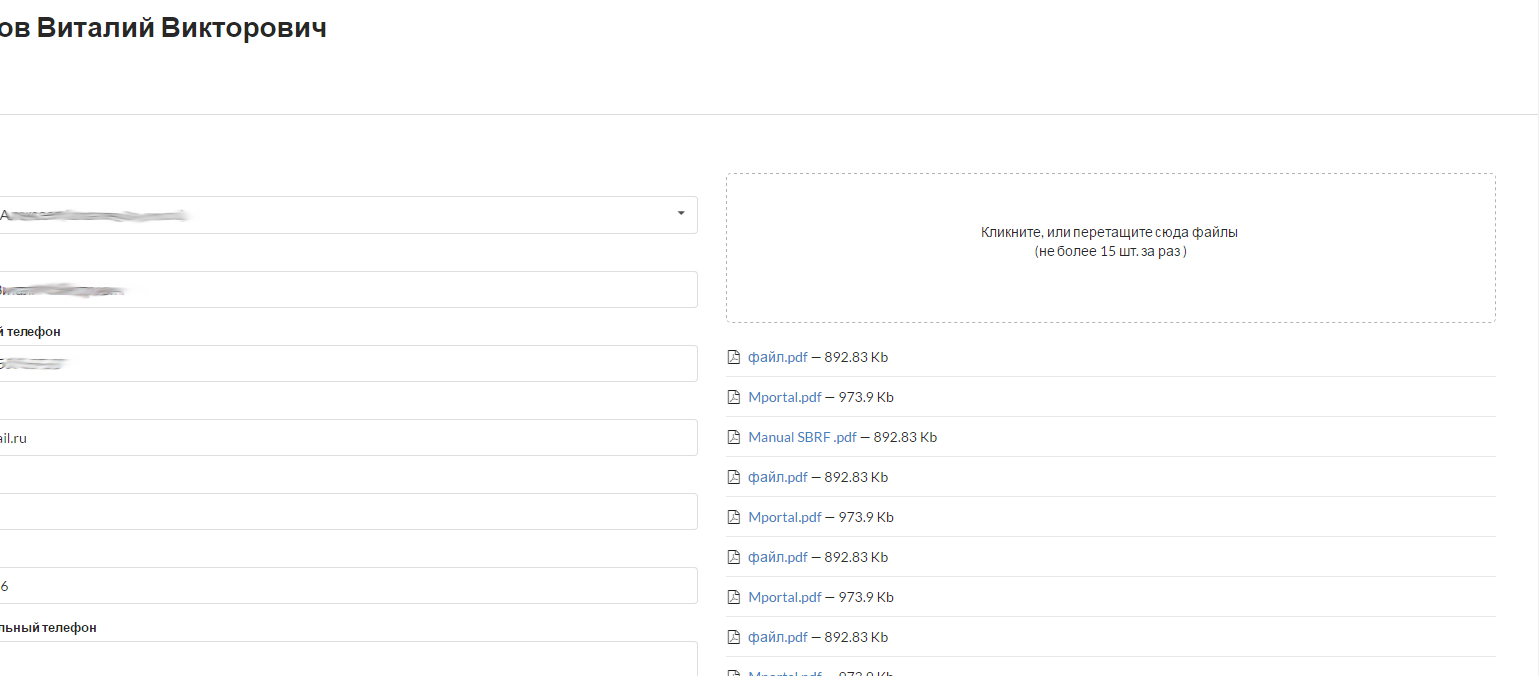The width and height of the screenshot is (1539, 676).
Task: Click the PDF icon of the third файл.pdf
Action: tap(733, 557)
